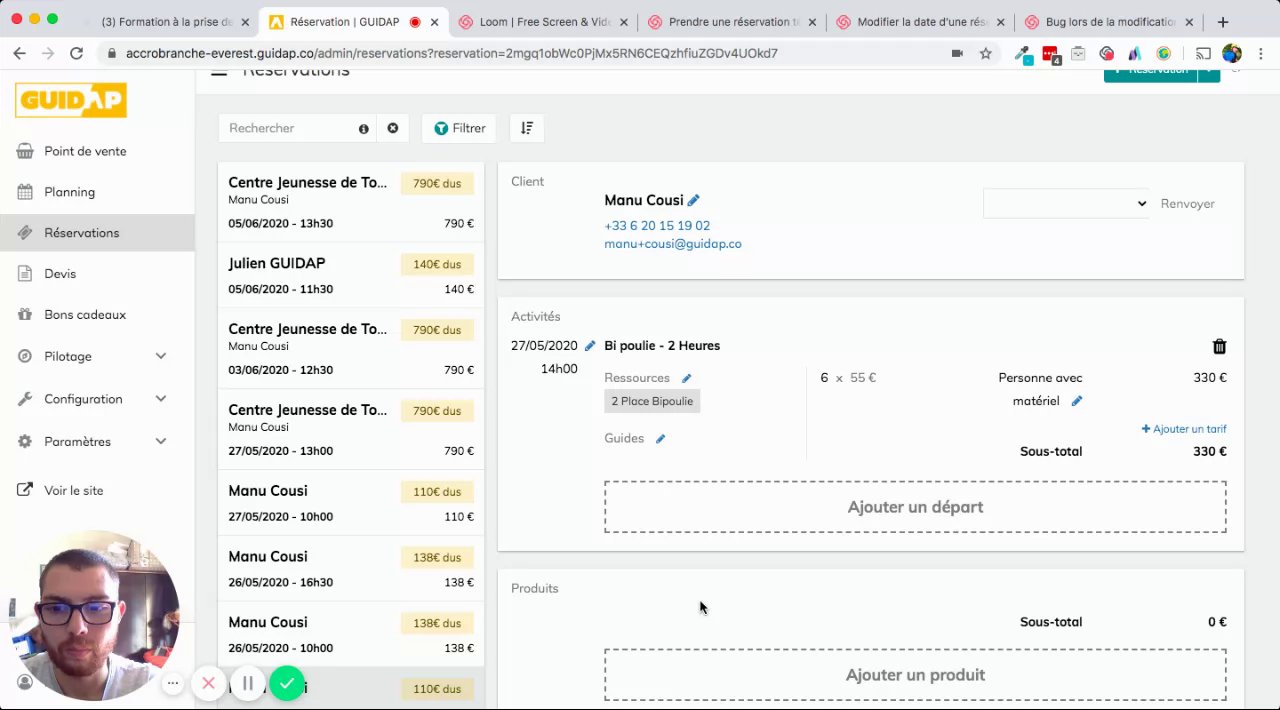Image resolution: width=1280 pixels, height=710 pixels.
Task: Edit the Personne avec matériel tarif
Action: (1077, 401)
